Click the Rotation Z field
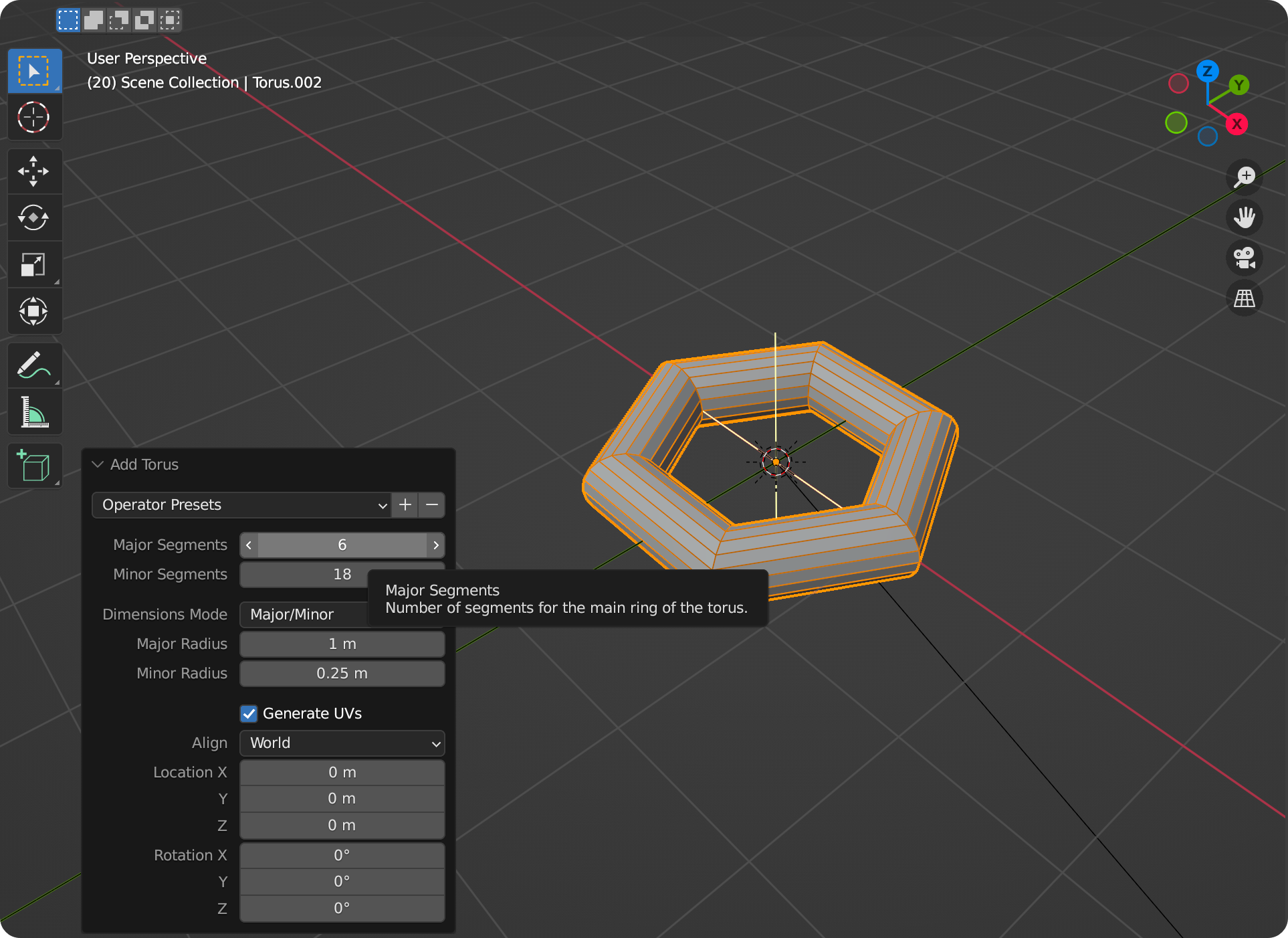 click(x=342, y=909)
